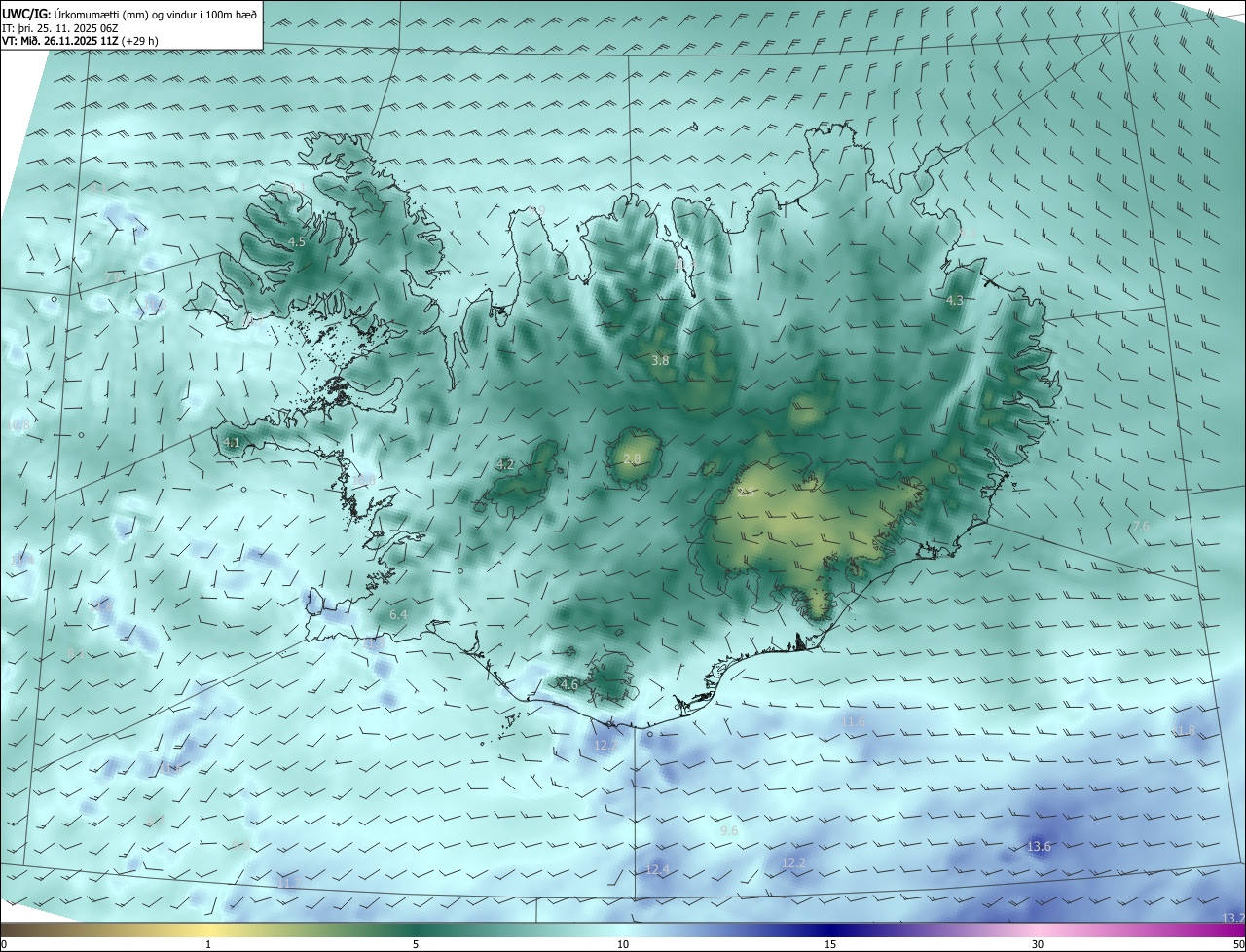Click the 50 tick on the color scale

[1238, 944]
